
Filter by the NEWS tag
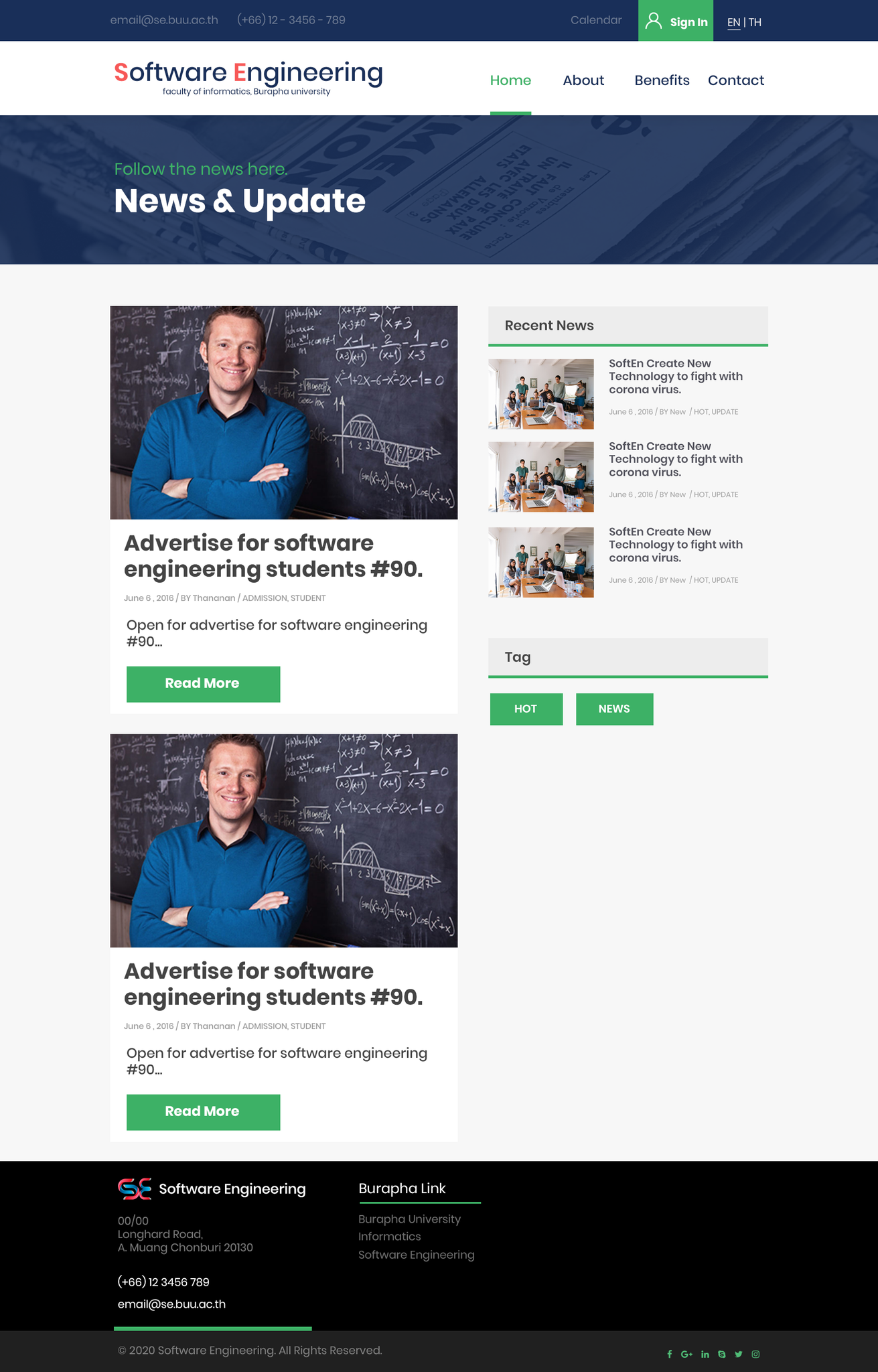[x=614, y=709]
